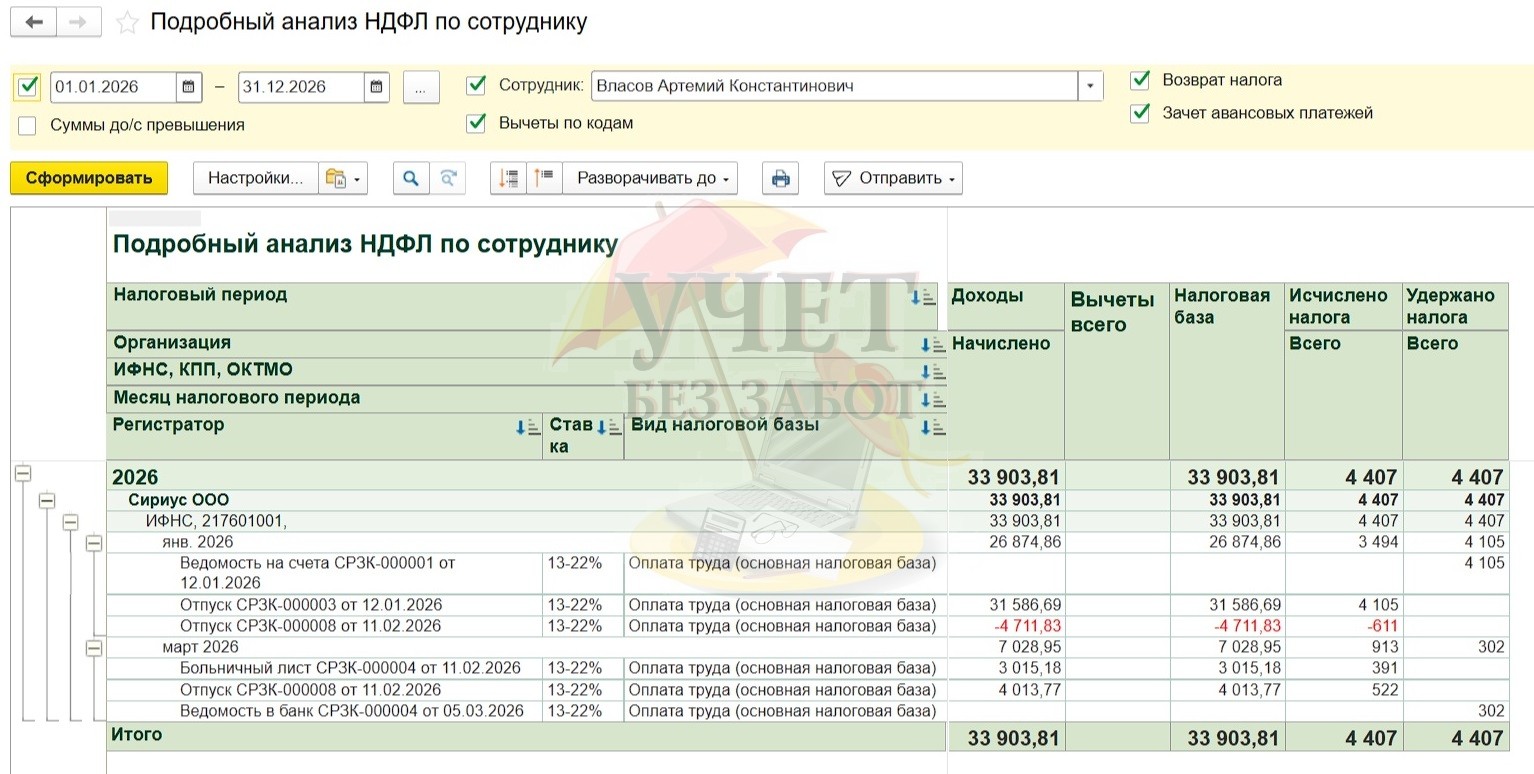
Task: Open the Настройки... button
Action: point(255,178)
